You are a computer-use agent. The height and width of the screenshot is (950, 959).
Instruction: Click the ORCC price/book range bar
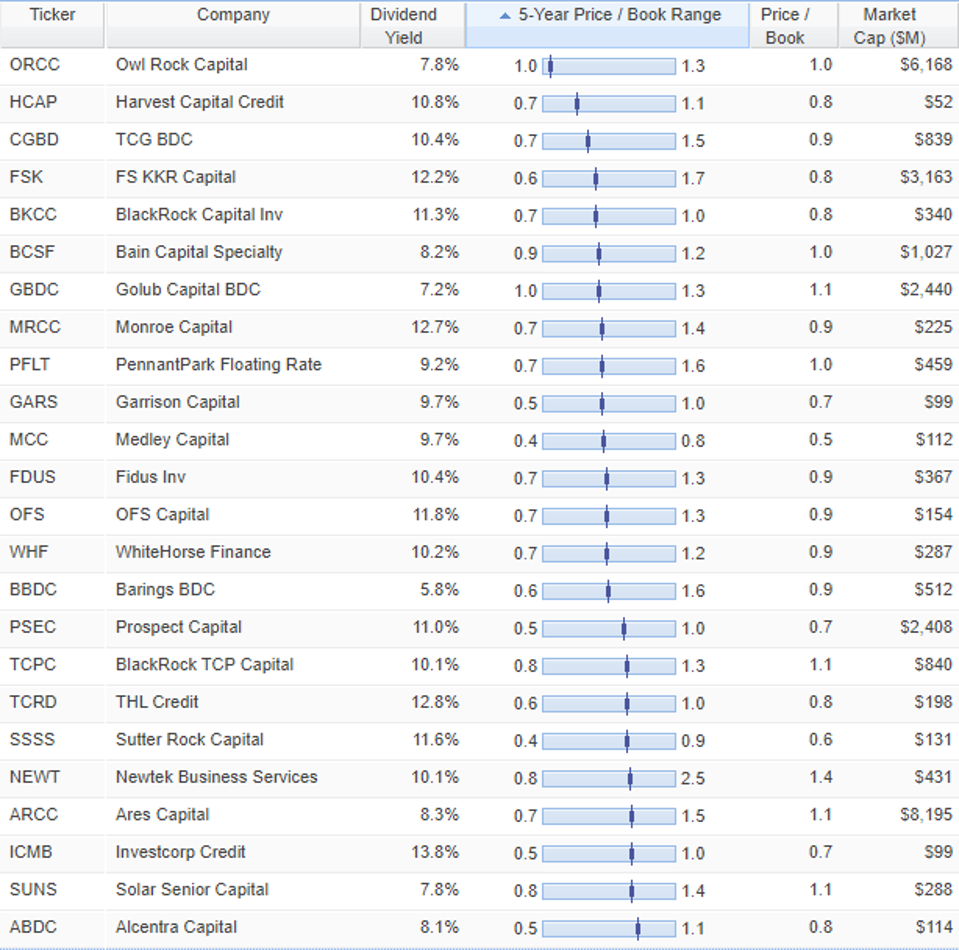(x=609, y=66)
